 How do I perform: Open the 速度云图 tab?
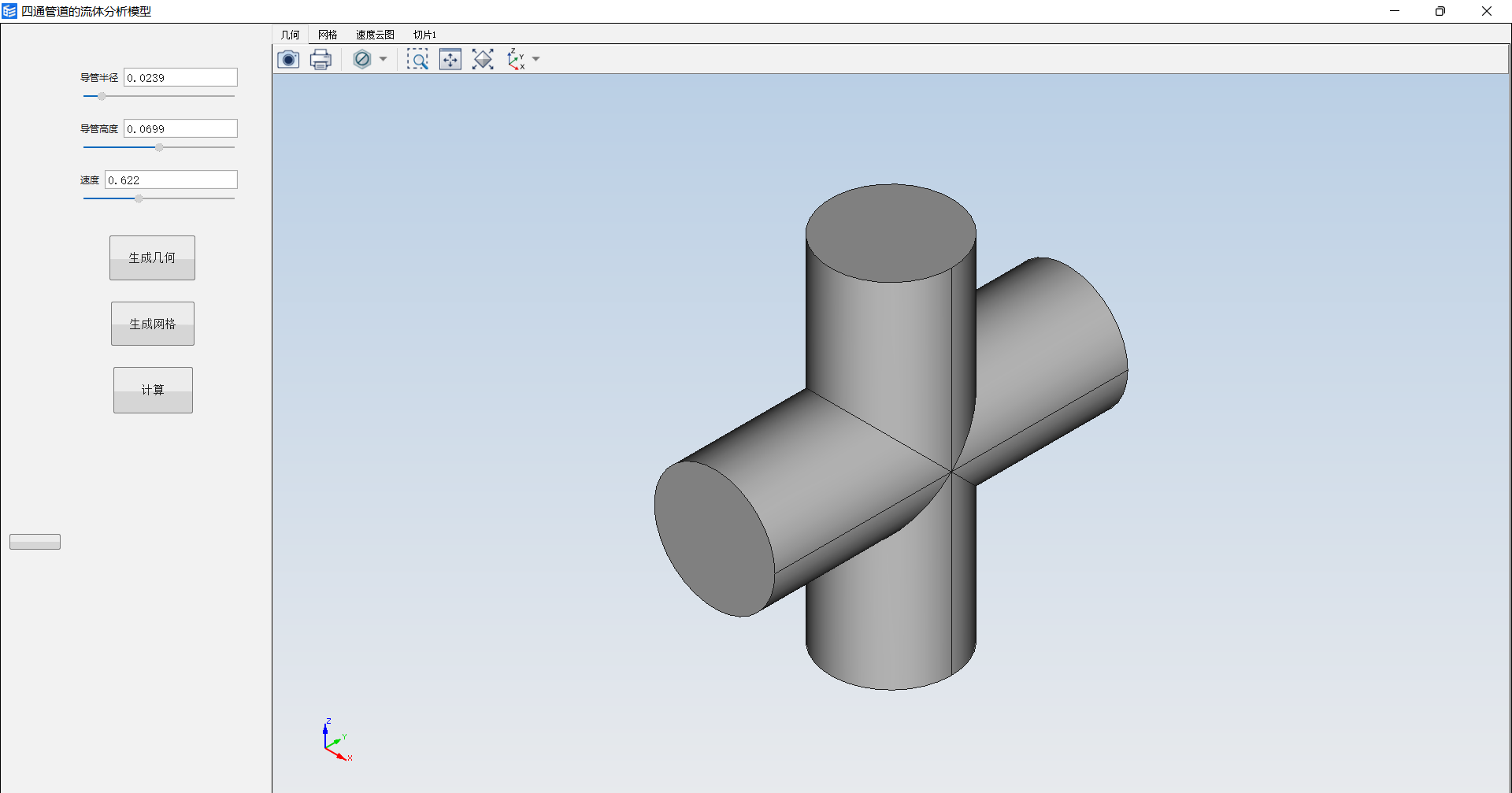click(x=375, y=35)
